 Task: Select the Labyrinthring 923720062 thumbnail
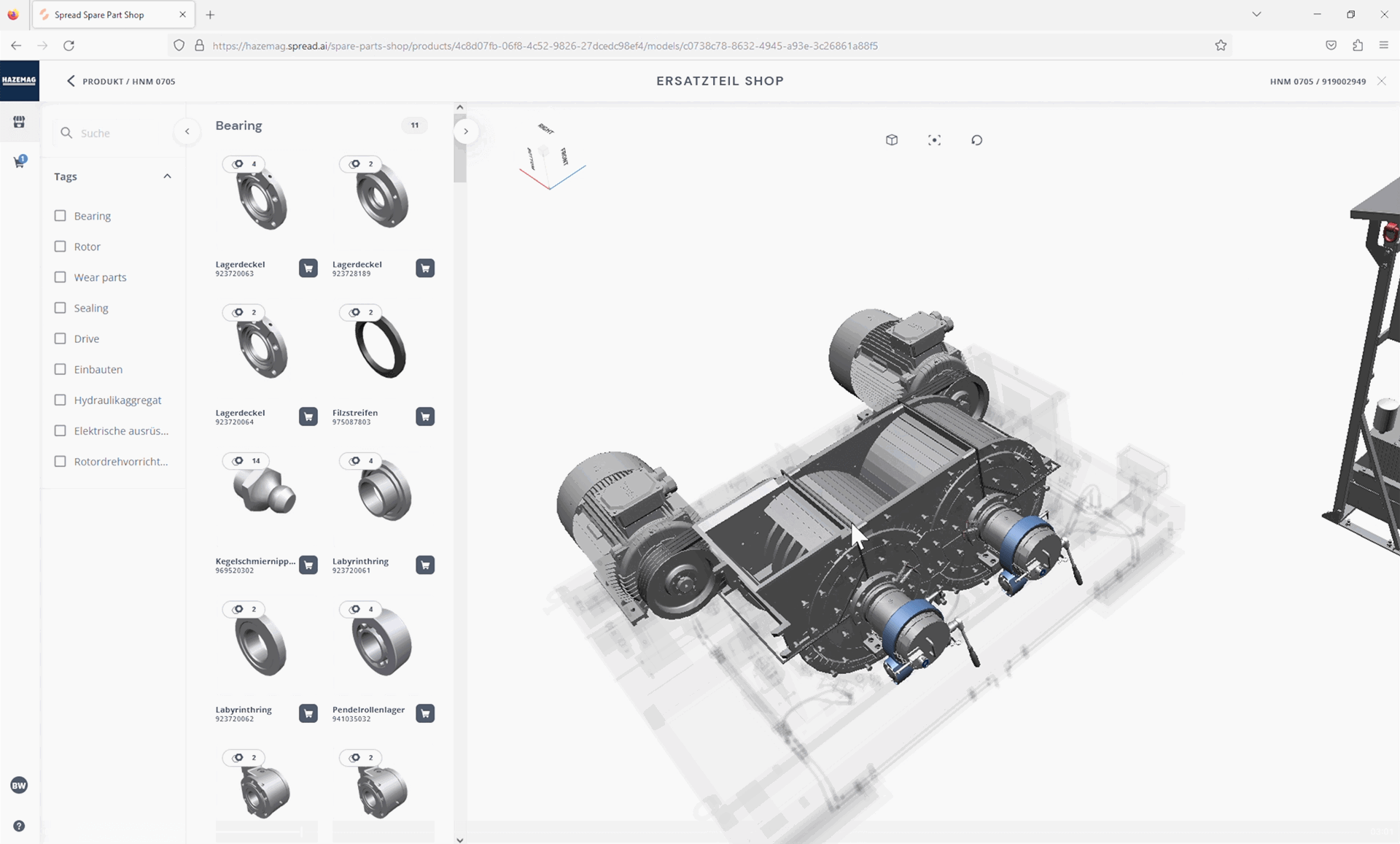pos(260,645)
